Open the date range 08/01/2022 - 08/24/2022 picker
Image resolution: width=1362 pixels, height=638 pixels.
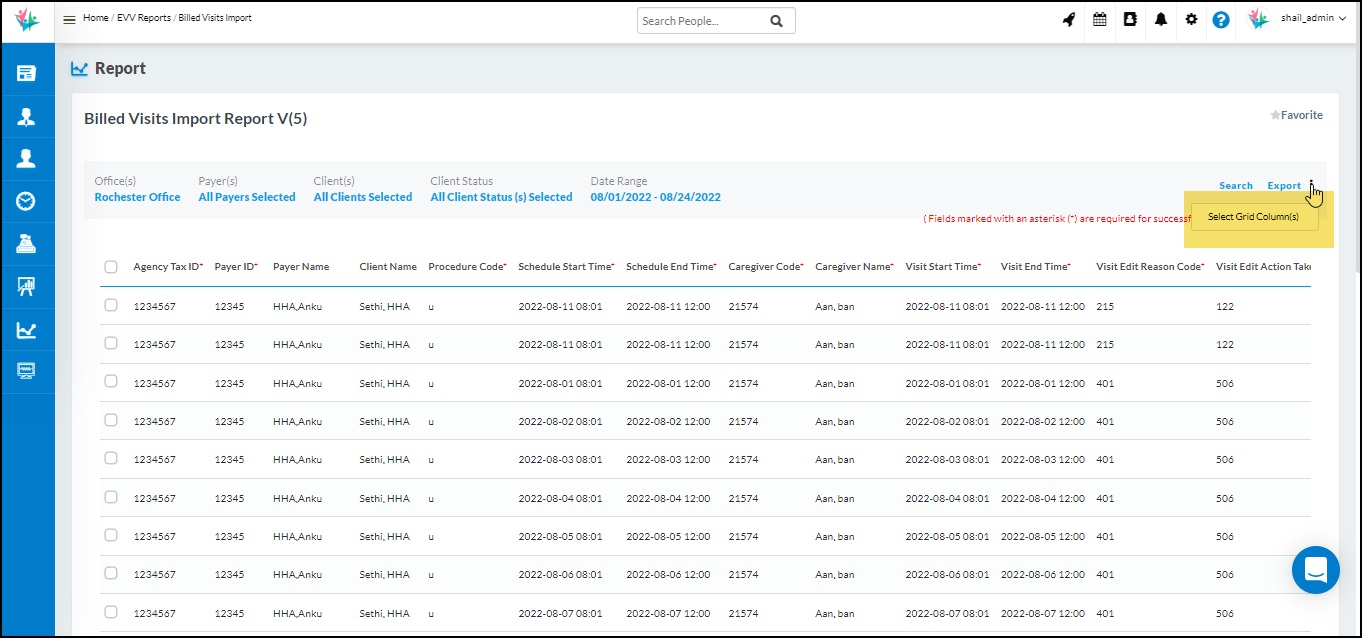[655, 197]
